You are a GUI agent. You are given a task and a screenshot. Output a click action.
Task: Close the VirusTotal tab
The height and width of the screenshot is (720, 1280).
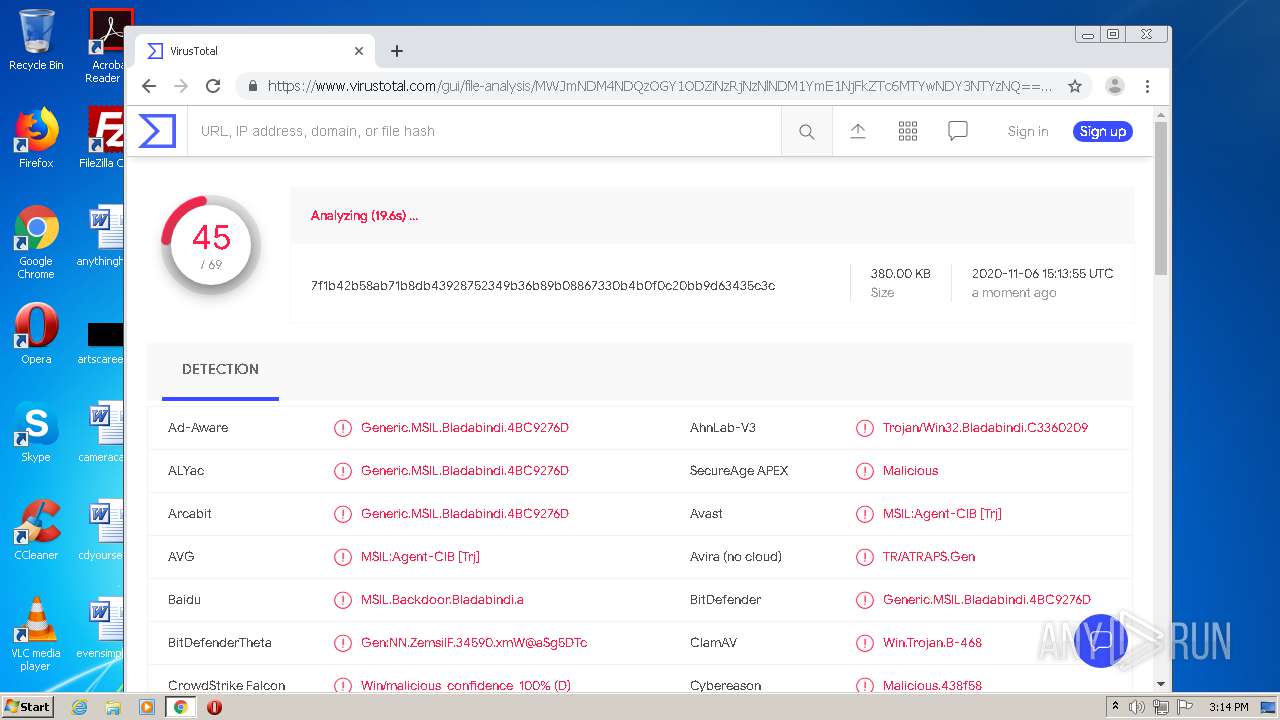coord(359,51)
